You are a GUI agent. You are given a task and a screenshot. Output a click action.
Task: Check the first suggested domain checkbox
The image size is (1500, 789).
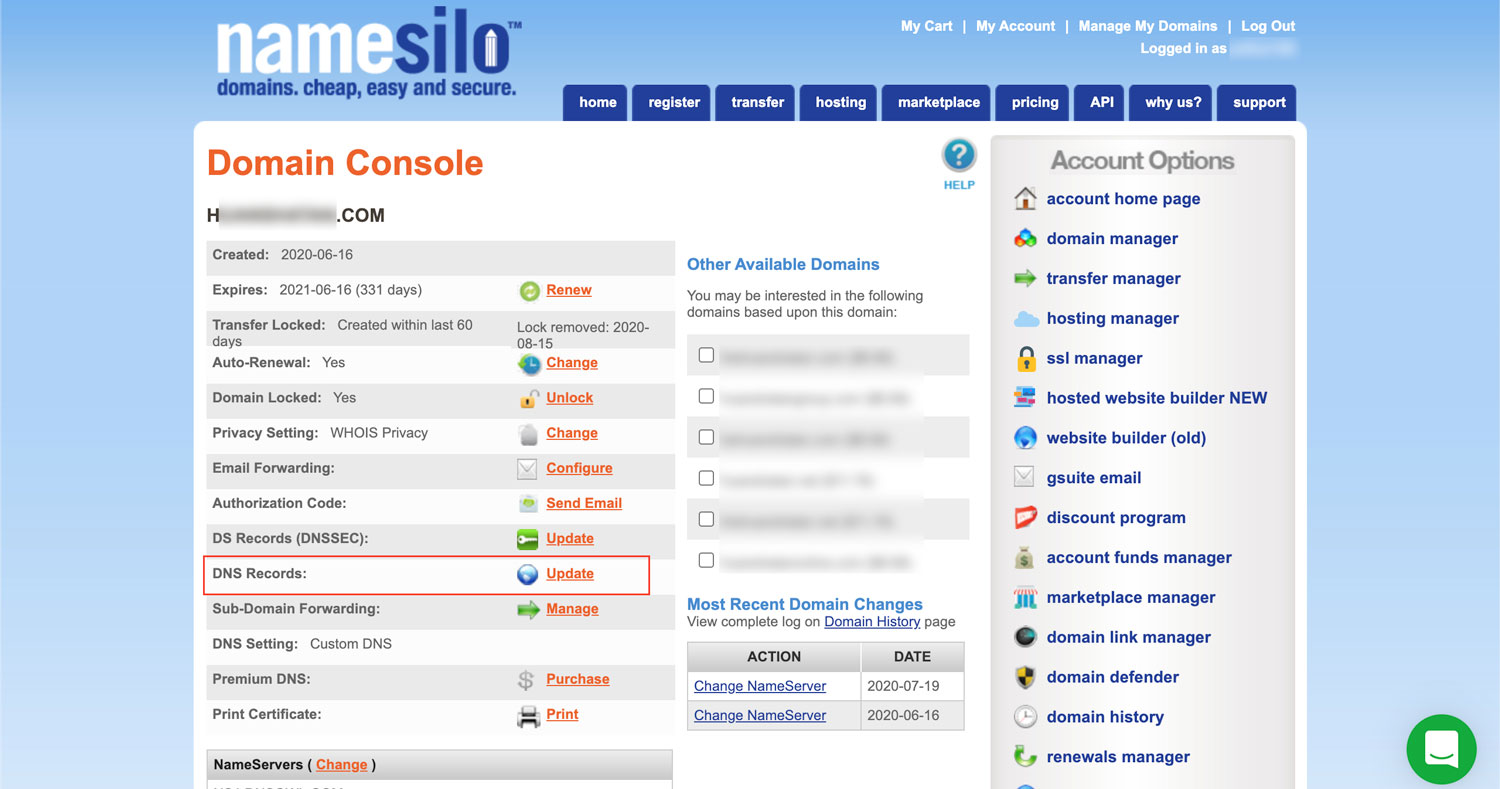(706, 355)
